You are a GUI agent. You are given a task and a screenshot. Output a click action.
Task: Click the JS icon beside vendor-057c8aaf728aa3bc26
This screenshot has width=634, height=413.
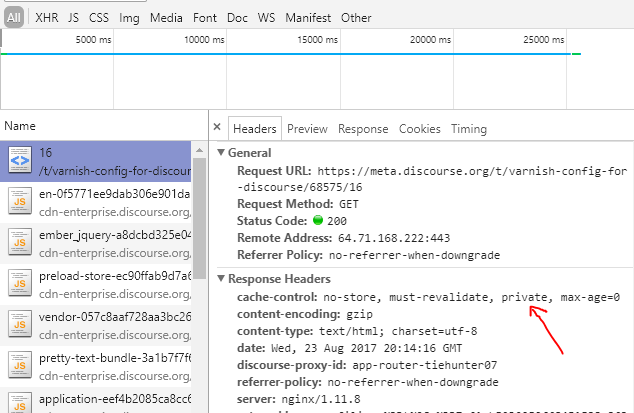coord(19,320)
